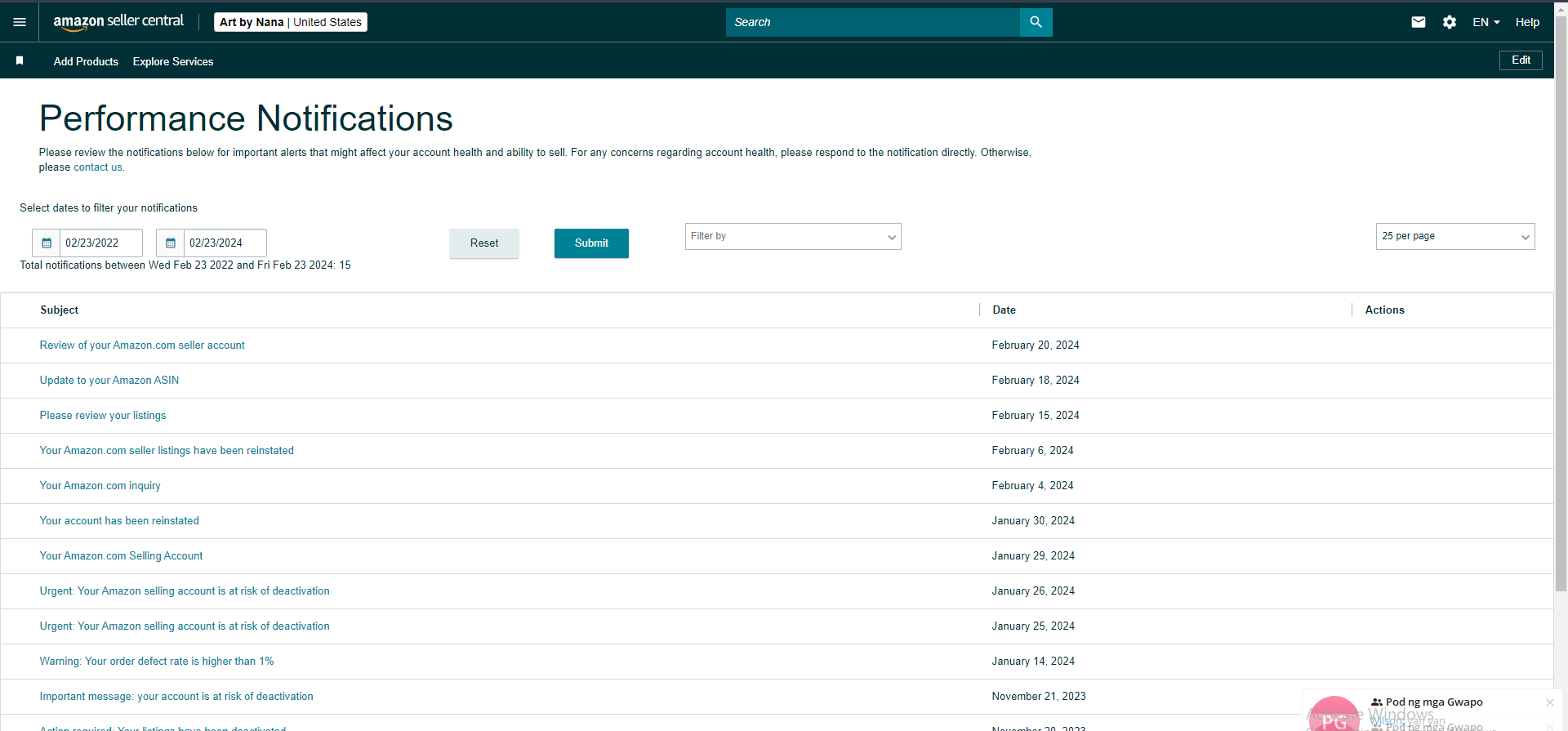Click the Total notifications count text
The width and height of the screenshot is (1568, 731).
coord(185,265)
